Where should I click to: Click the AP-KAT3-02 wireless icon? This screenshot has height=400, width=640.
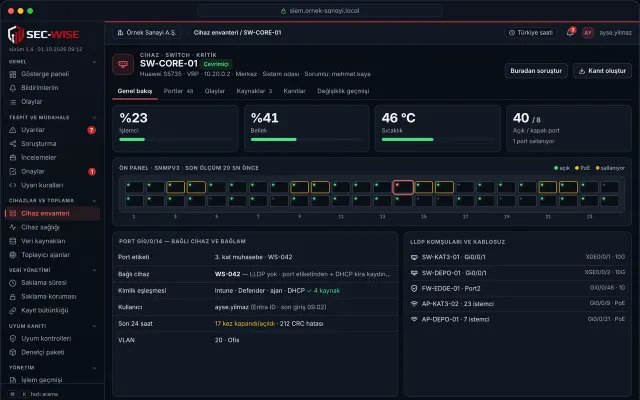pyautogui.click(x=414, y=304)
